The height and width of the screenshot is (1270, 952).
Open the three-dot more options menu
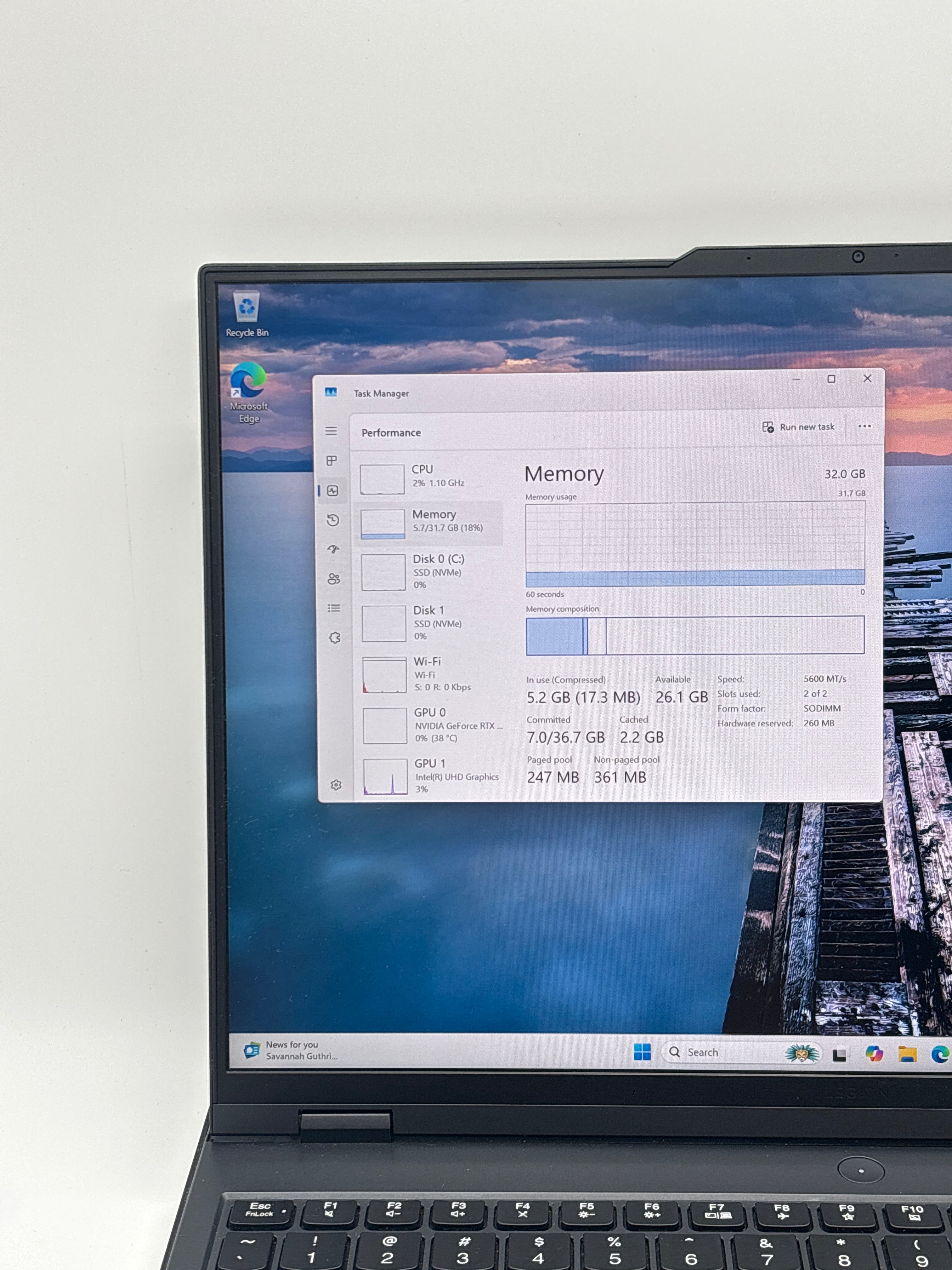pyautogui.click(x=864, y=426)
